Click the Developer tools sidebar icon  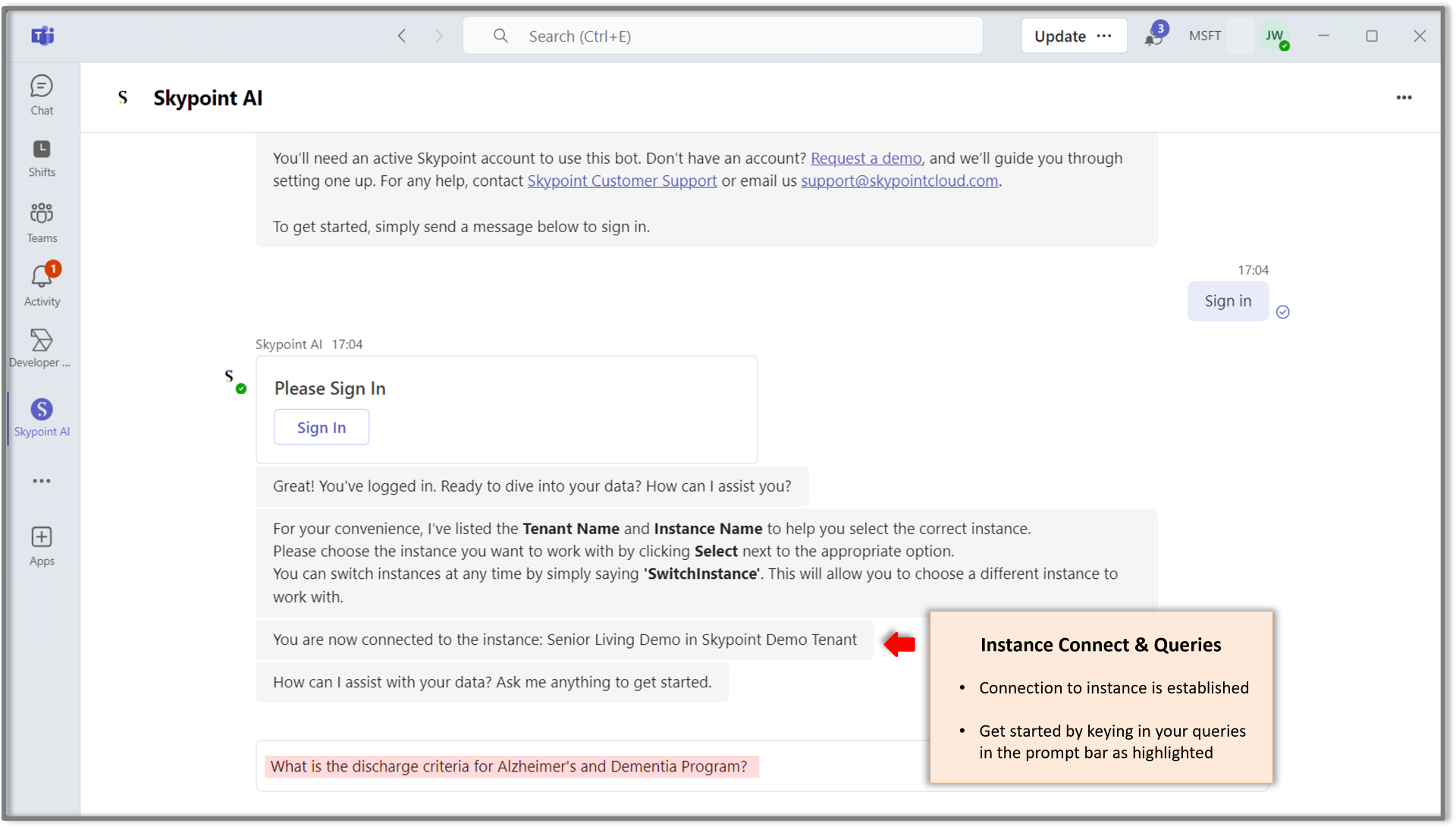(x=41, y=340)
